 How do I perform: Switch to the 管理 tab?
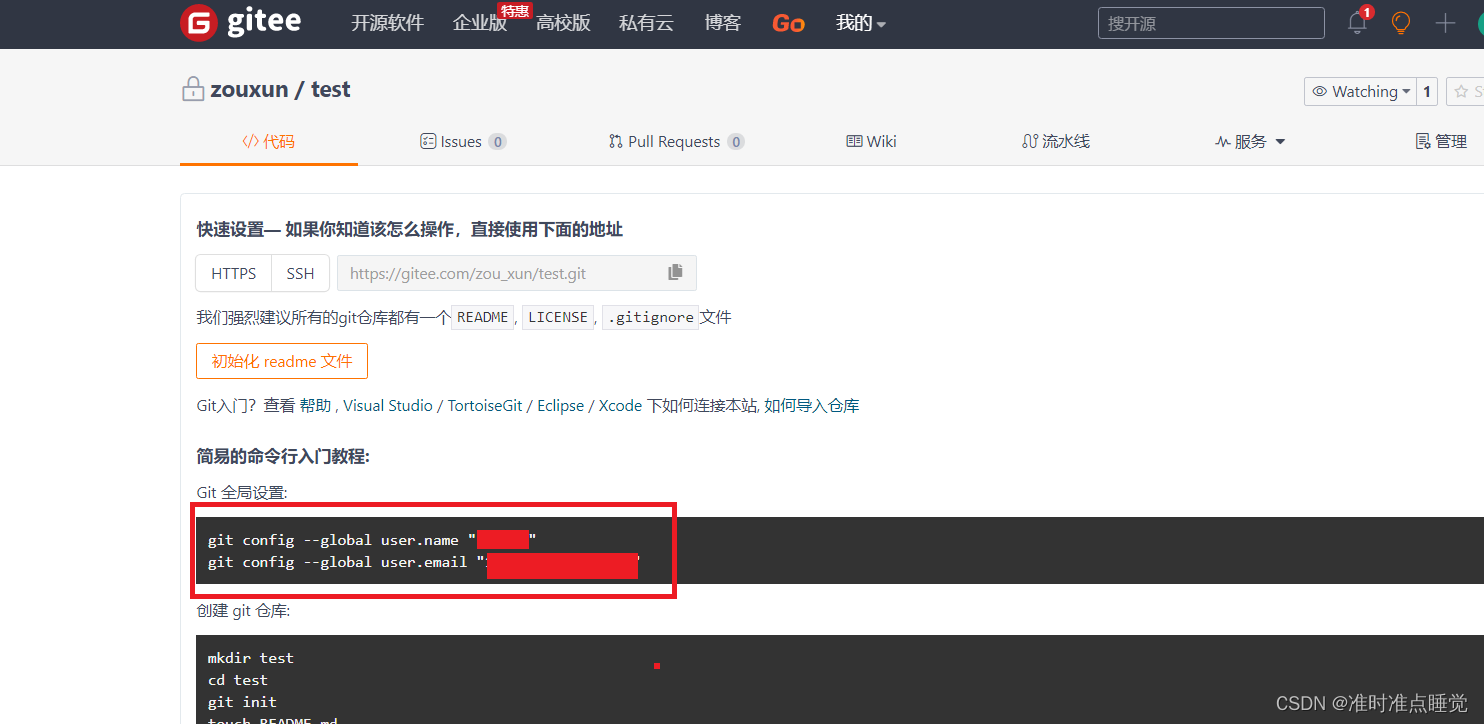1441,141
